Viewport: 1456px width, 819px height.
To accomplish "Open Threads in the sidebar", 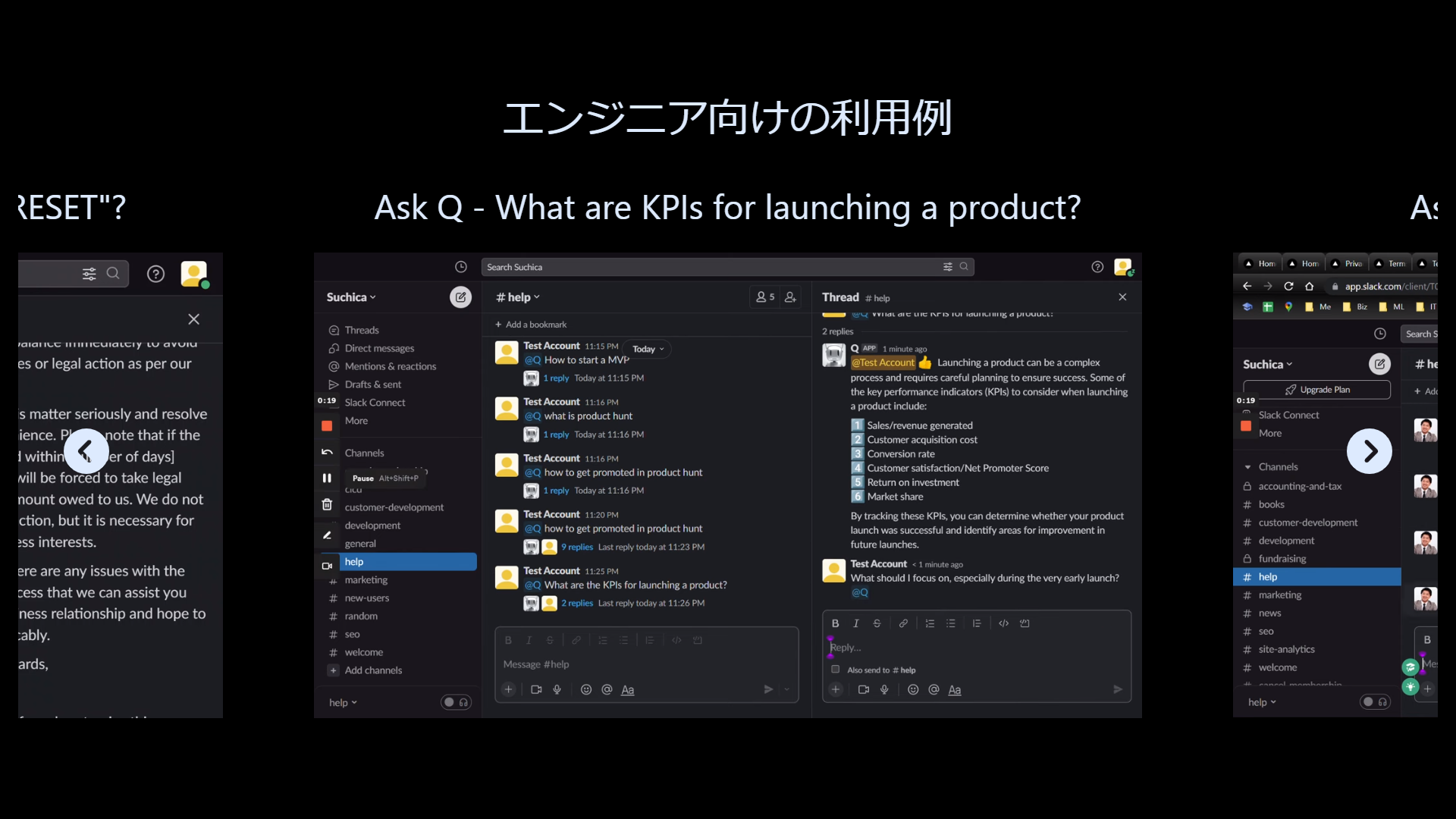I will pos(362,330).
